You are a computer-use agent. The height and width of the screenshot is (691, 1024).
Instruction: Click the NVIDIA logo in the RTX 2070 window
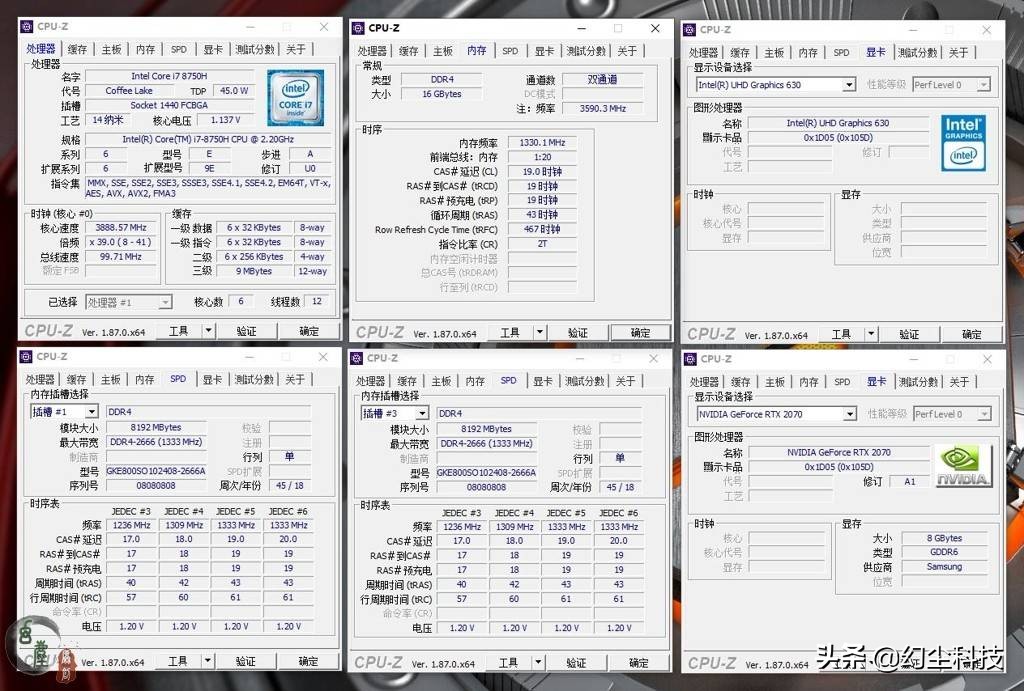tap(964, 465)
